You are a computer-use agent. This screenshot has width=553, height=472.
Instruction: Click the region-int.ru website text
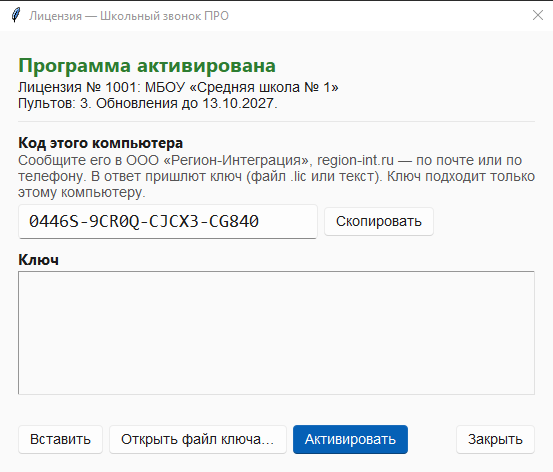[355, 160]
